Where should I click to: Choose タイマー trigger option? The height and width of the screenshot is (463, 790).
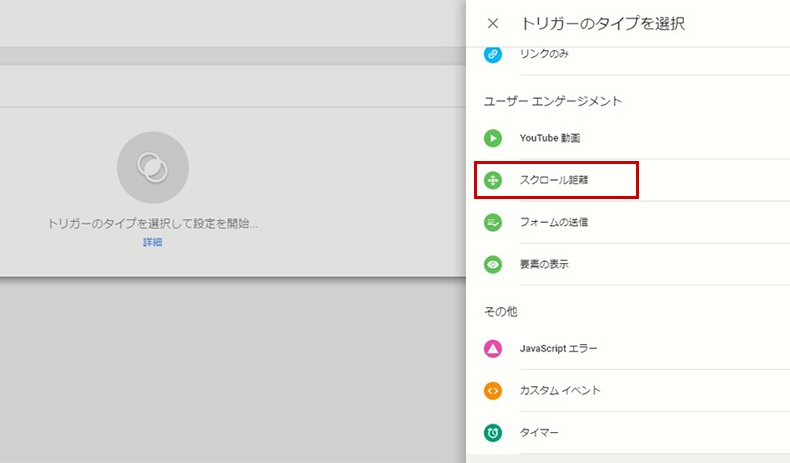(x=628, y=432)
